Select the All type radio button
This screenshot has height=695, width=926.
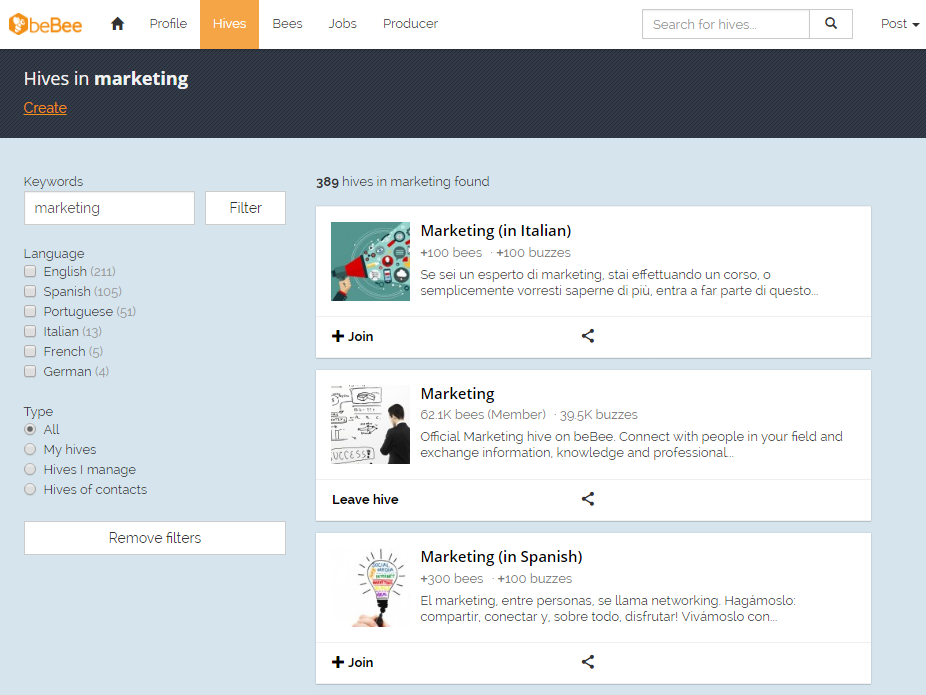(30, 429)
